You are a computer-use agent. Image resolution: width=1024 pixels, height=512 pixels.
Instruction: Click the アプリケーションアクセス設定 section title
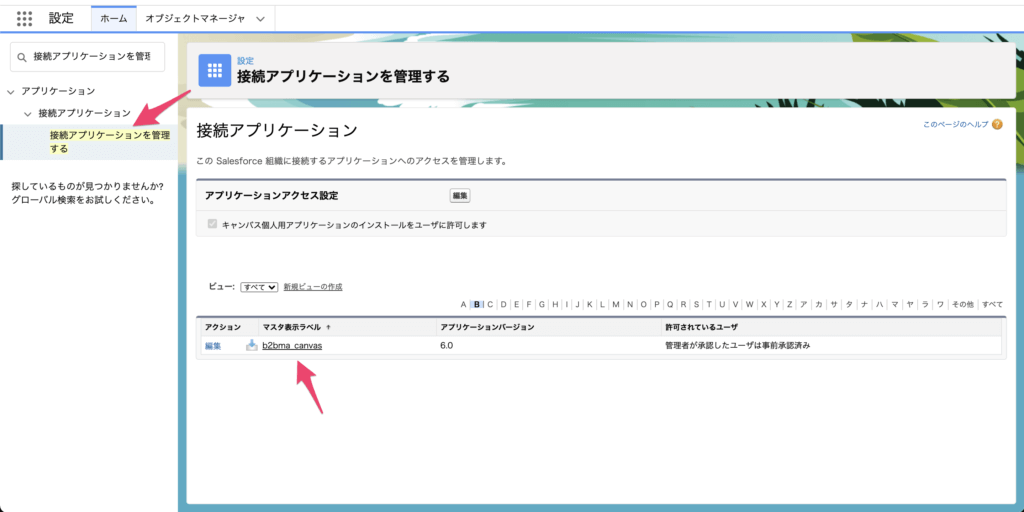pos(272,195)
